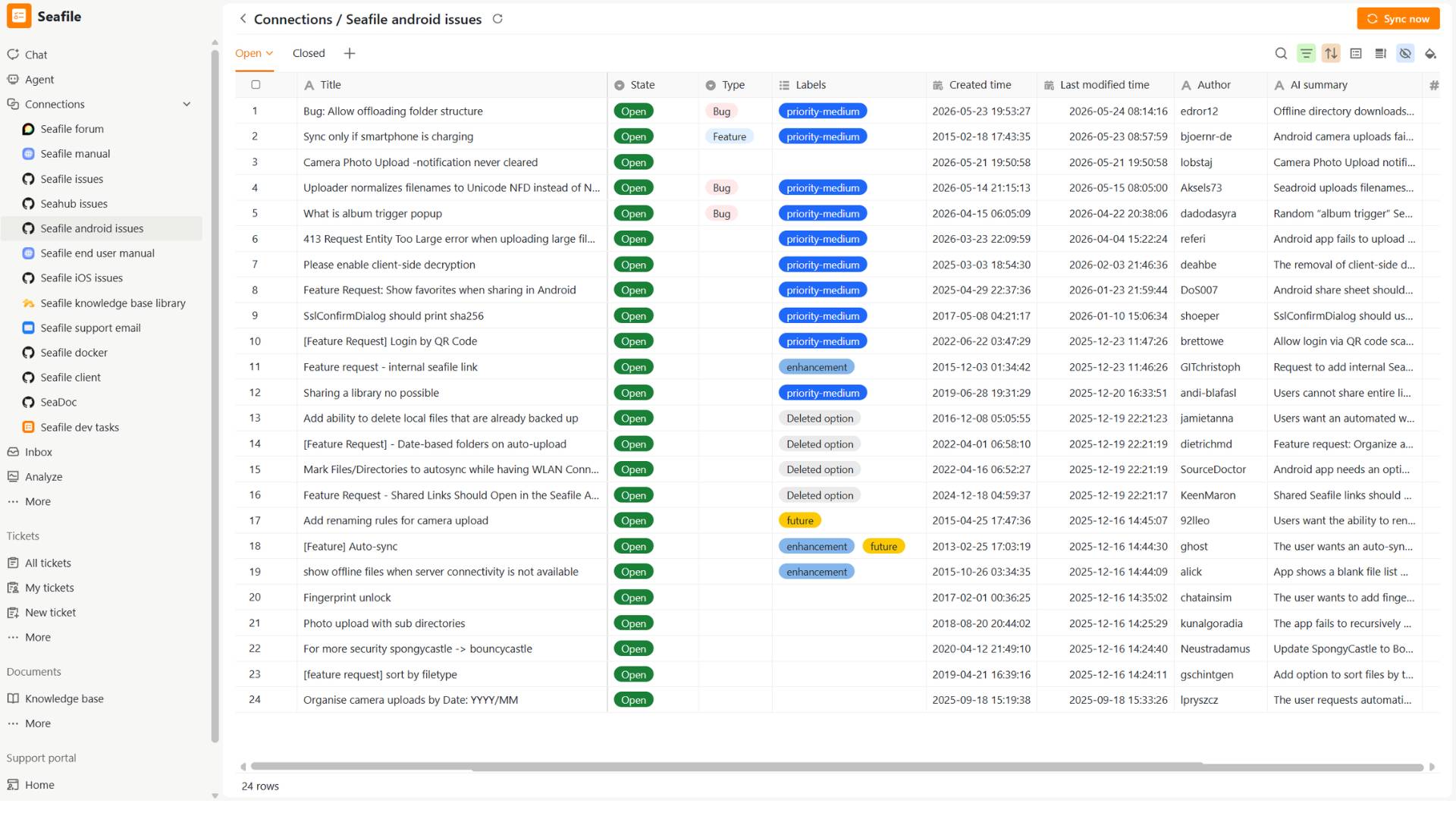The image size is (1456, 819).
Task: Open the Analyze section
Action: [43, 477]
